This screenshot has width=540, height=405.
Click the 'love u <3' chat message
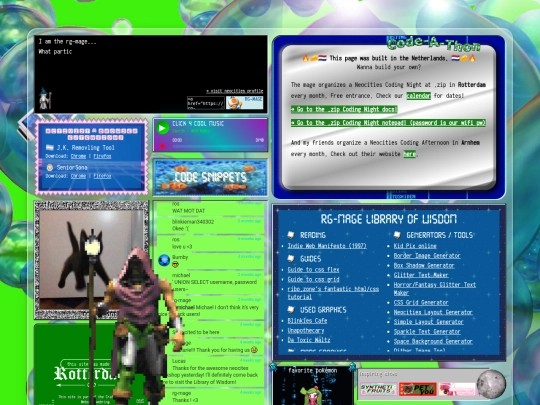click(x=182, y=247)
